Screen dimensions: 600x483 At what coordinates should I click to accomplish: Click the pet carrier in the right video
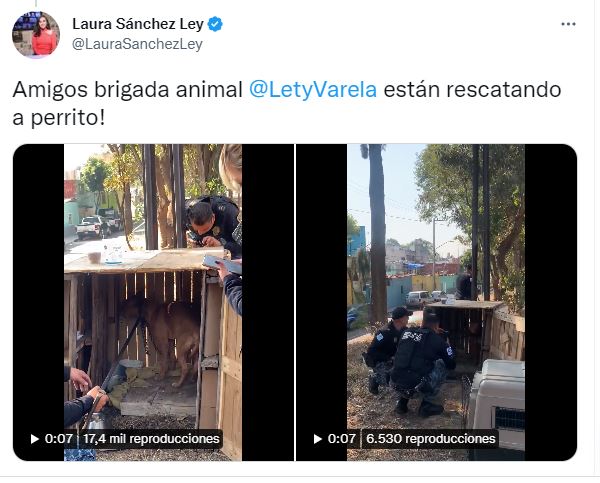point(497,406)
